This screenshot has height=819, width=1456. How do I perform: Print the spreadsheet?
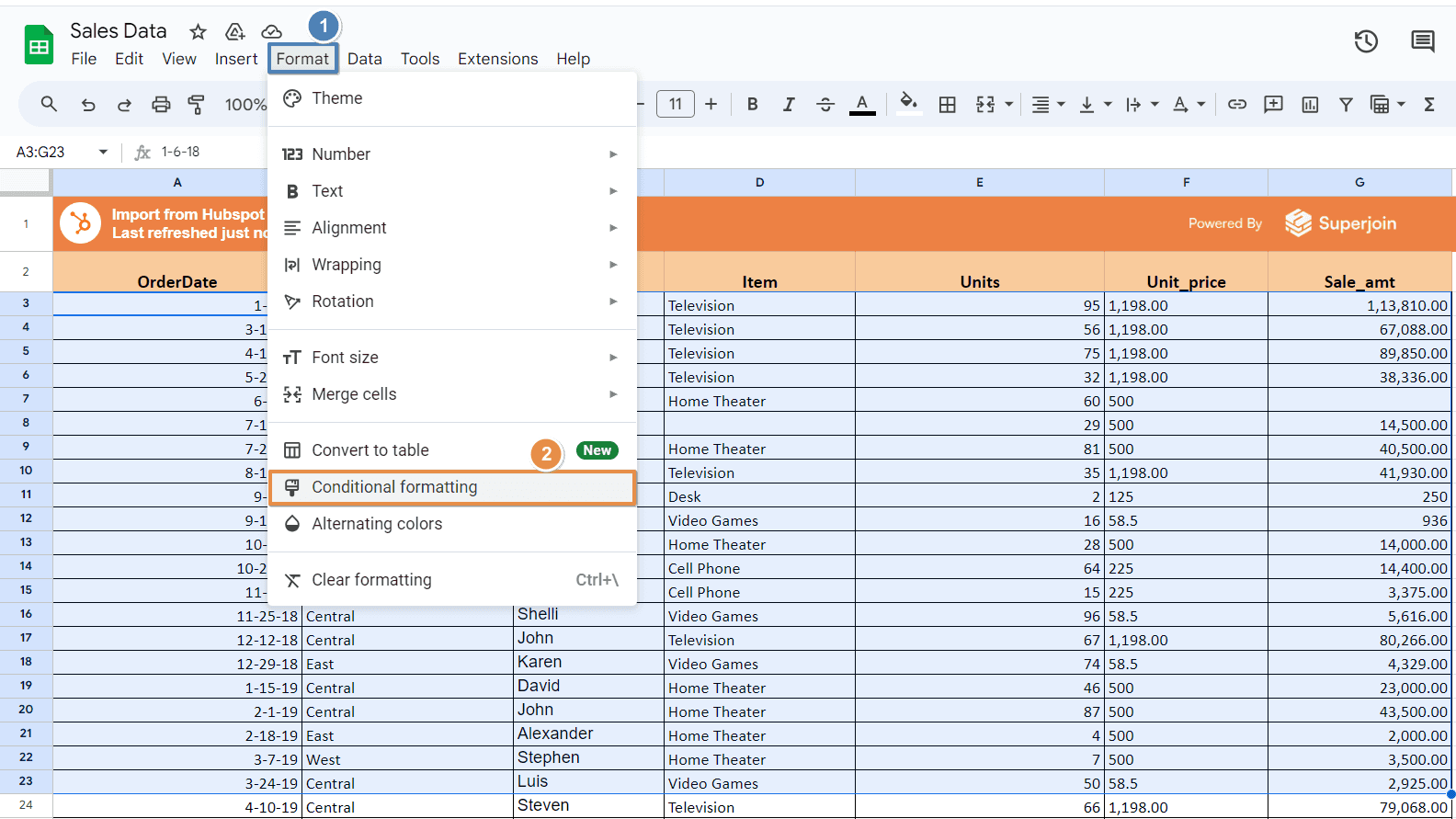pyautogui.click(x=161, y=105)
